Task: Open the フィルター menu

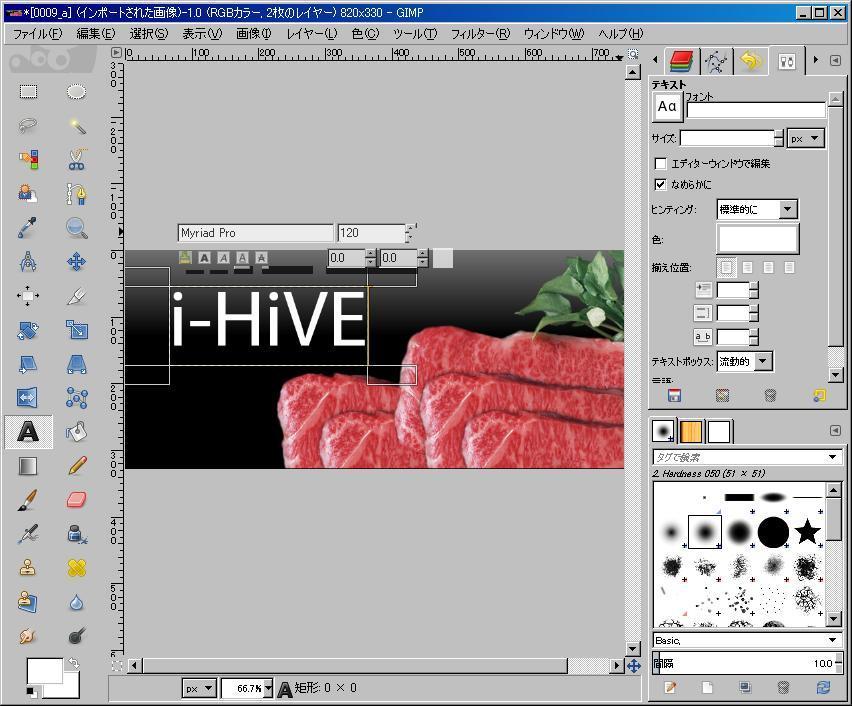Action: (x=479, y=33)
